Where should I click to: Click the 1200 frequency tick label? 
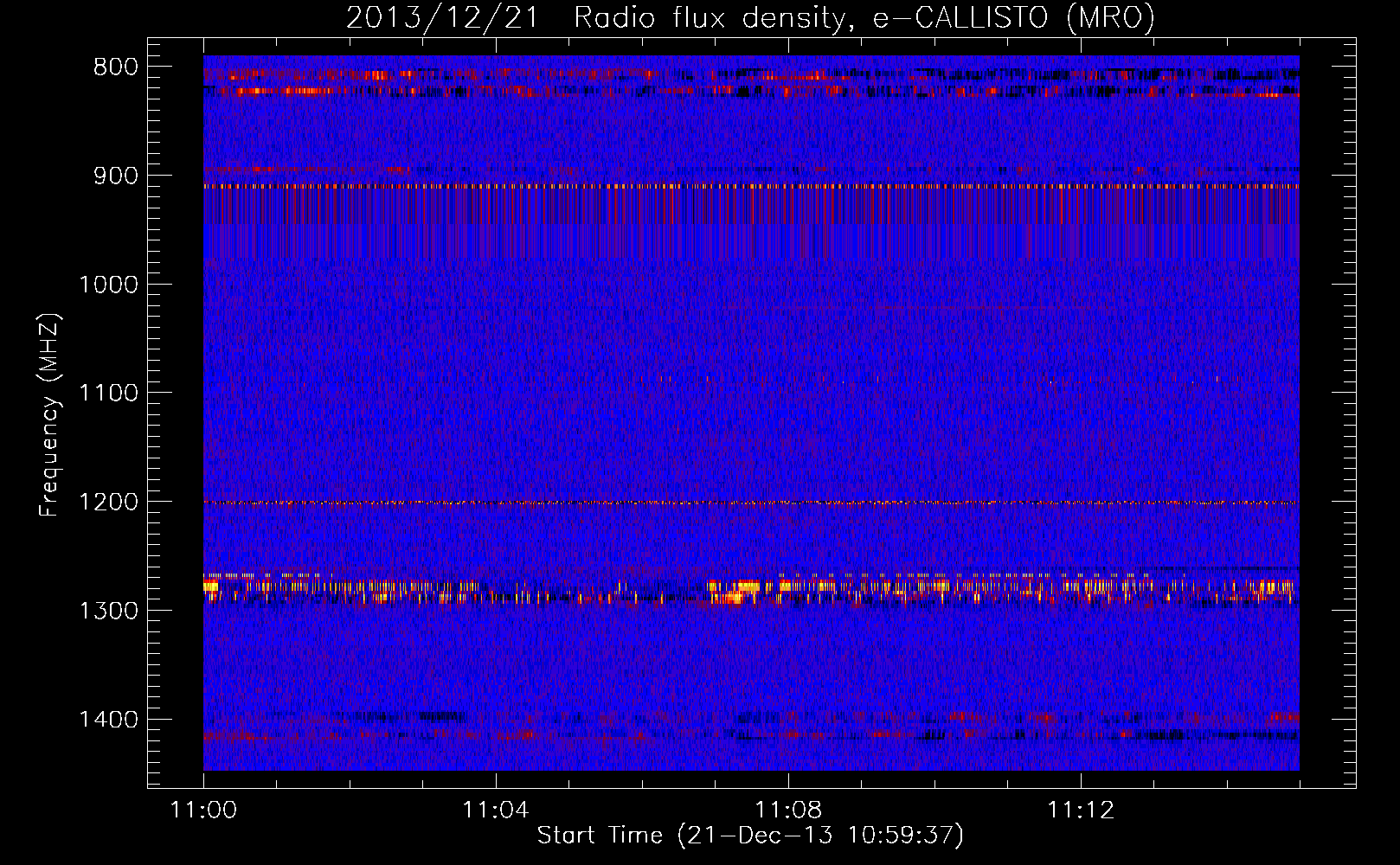click(108, 503)
